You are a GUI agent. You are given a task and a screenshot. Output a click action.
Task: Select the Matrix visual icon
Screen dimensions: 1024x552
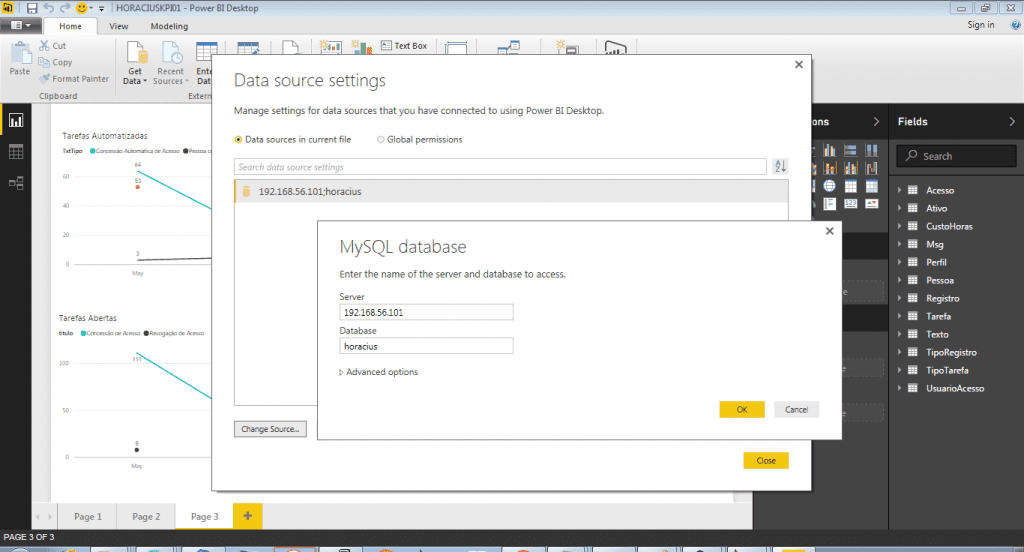[x=871, y=186]
